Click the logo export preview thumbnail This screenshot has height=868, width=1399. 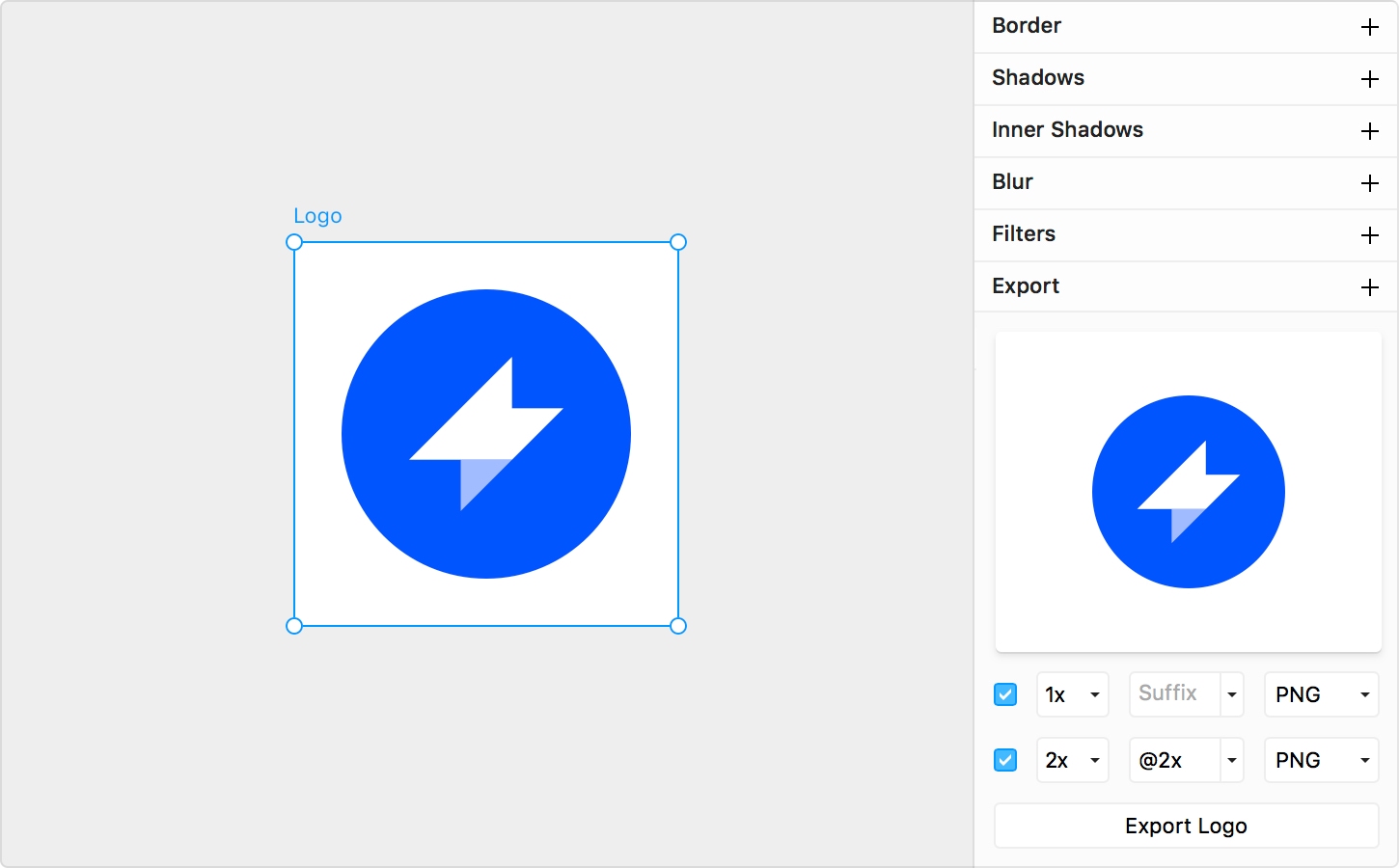[1189, 492]
